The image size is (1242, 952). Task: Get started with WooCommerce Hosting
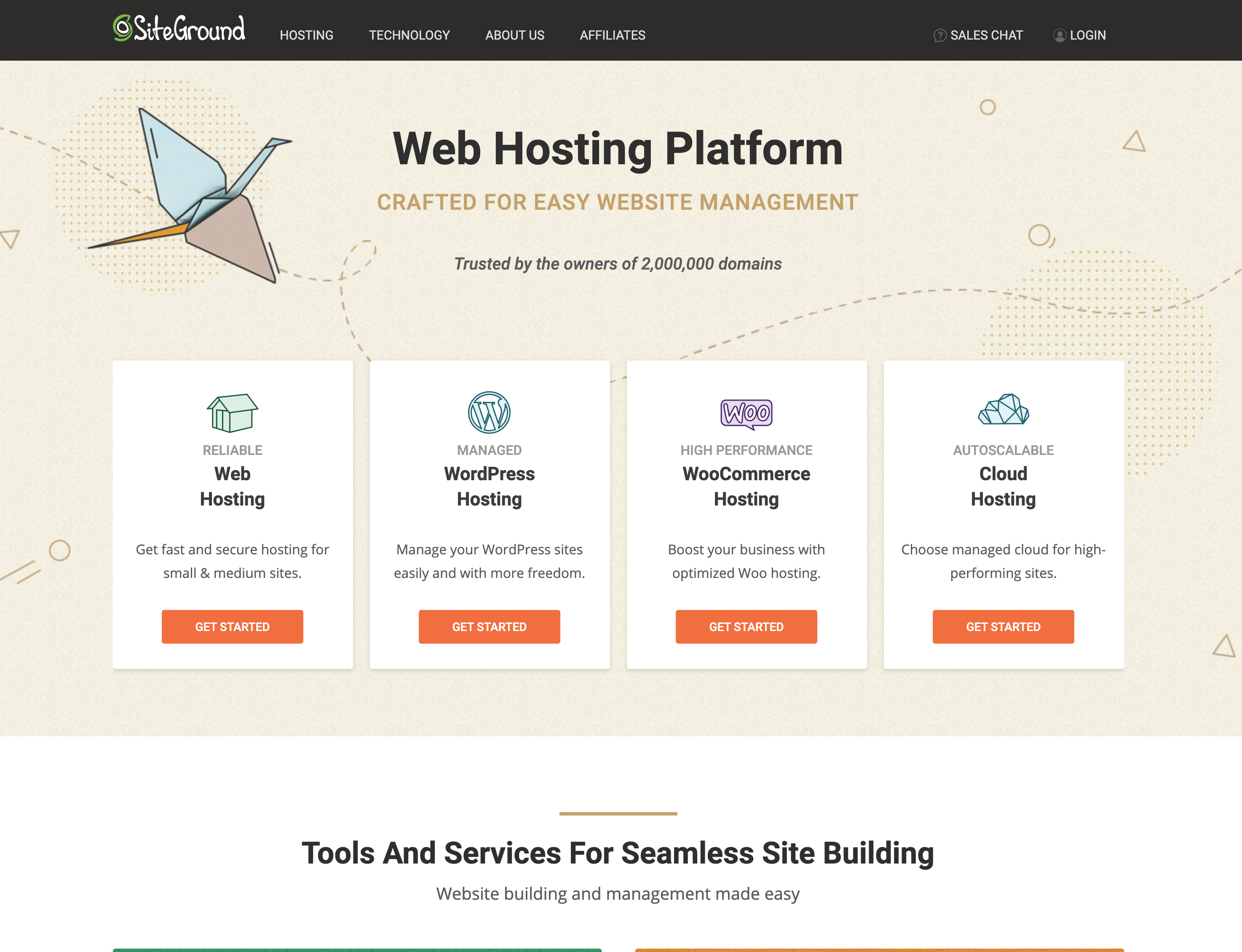coord(746,627)
